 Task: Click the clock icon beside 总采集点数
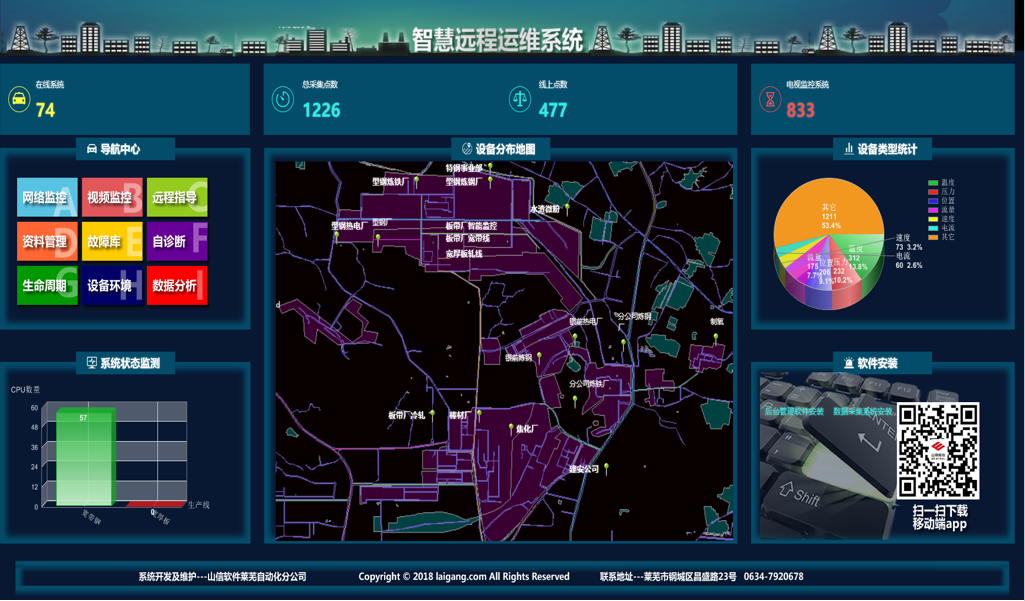coord(282,99)
